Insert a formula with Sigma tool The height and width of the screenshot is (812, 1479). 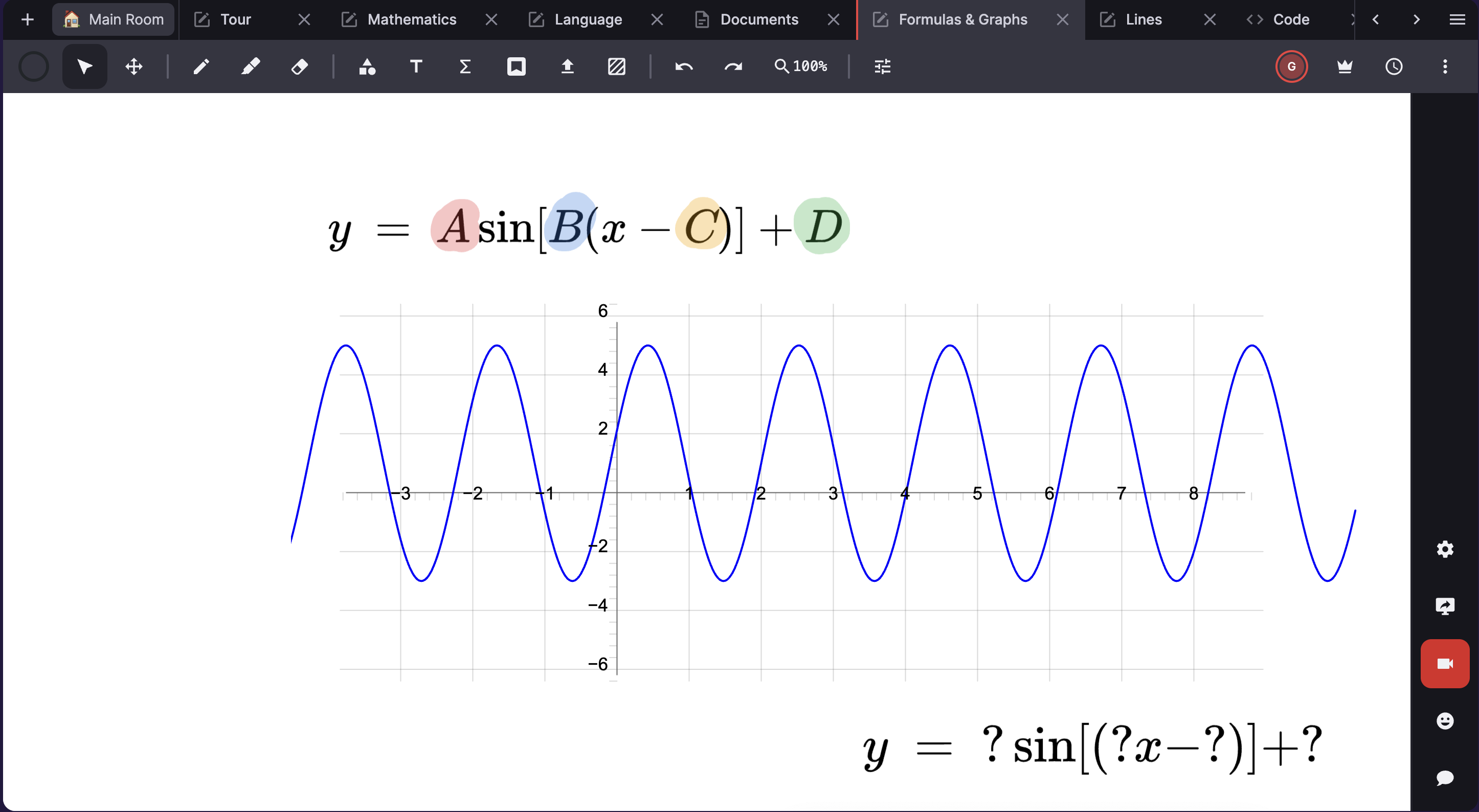[465, 66]
